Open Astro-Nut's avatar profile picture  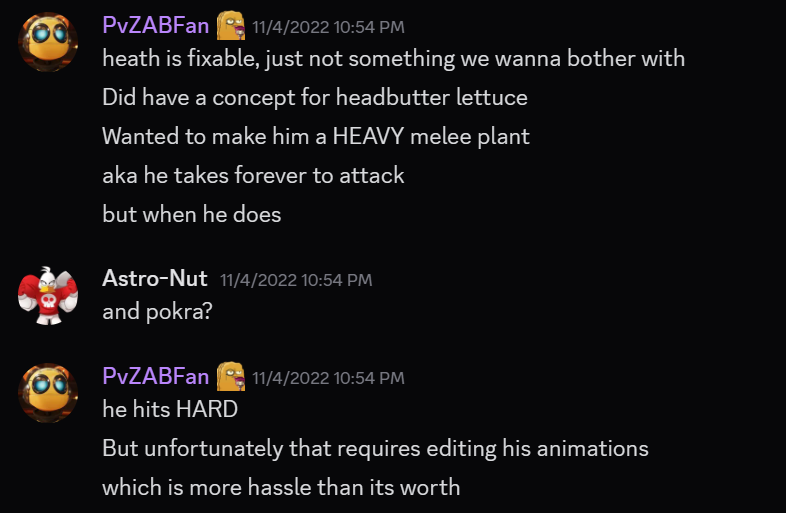[47, 295]
